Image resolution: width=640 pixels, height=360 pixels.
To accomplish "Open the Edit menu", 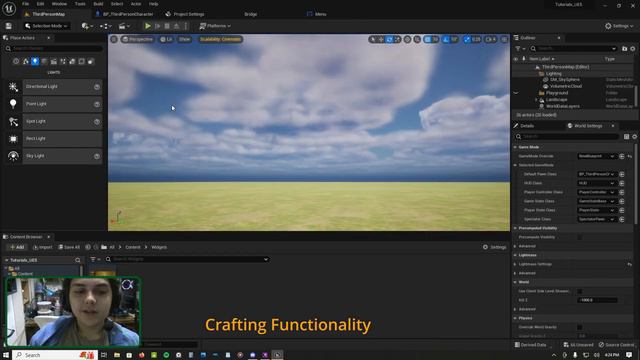I will pos(40,4).
